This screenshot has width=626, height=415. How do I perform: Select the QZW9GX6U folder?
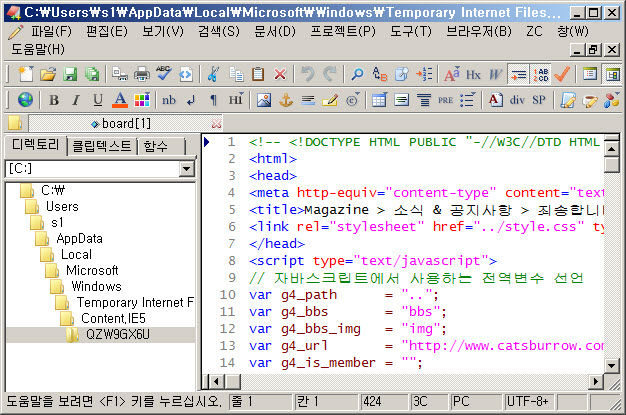pos(118,334)
